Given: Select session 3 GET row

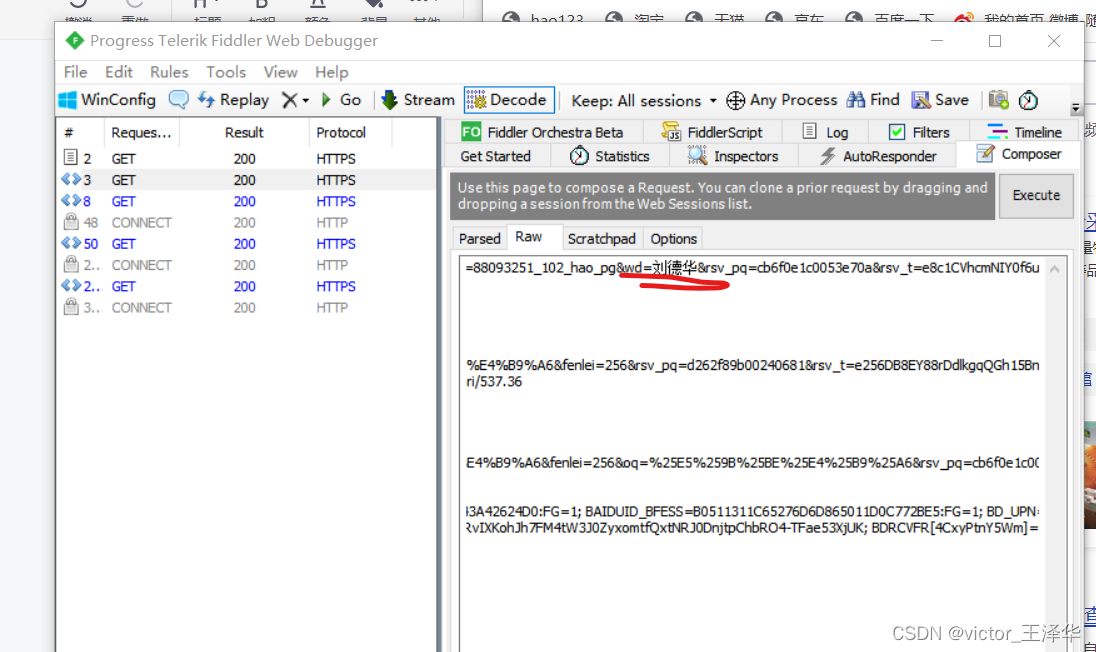Looking at the screenshot, I should (246, 180).
